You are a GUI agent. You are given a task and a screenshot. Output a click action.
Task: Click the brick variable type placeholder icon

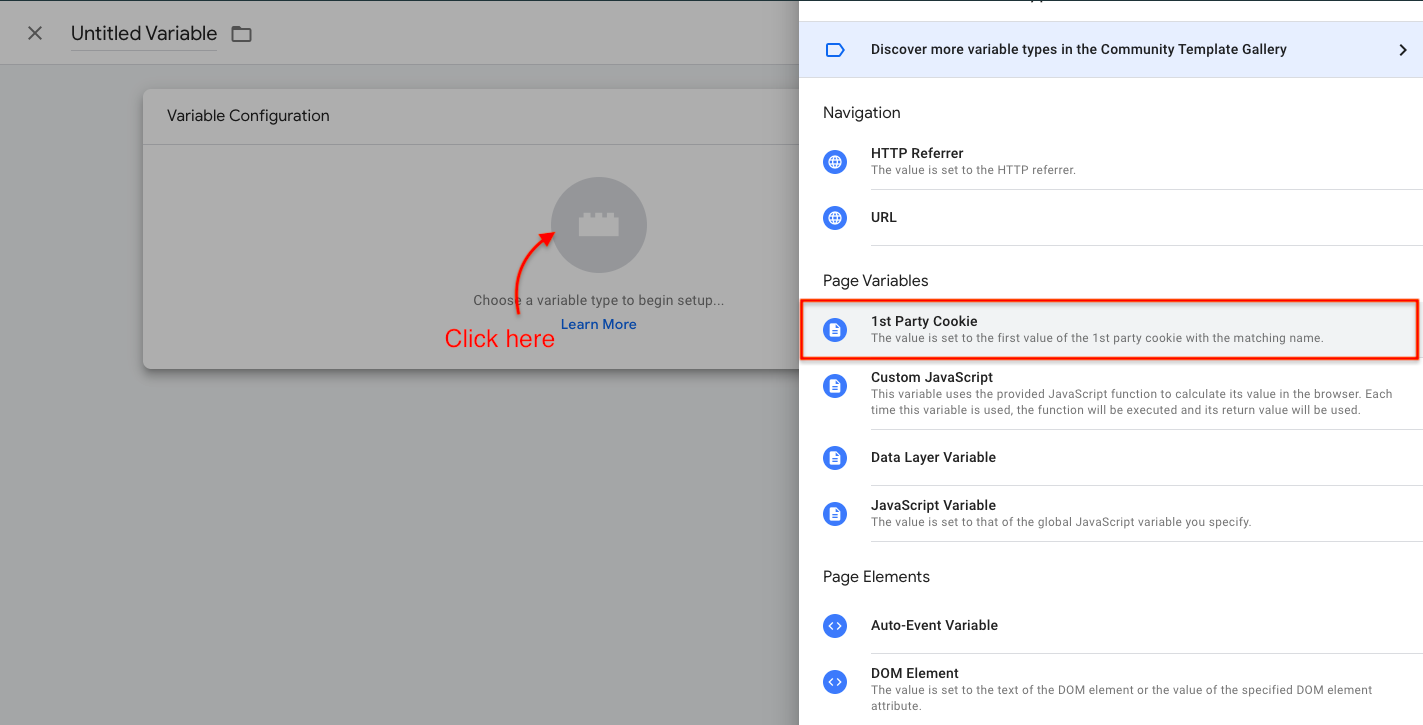(598, 225)
